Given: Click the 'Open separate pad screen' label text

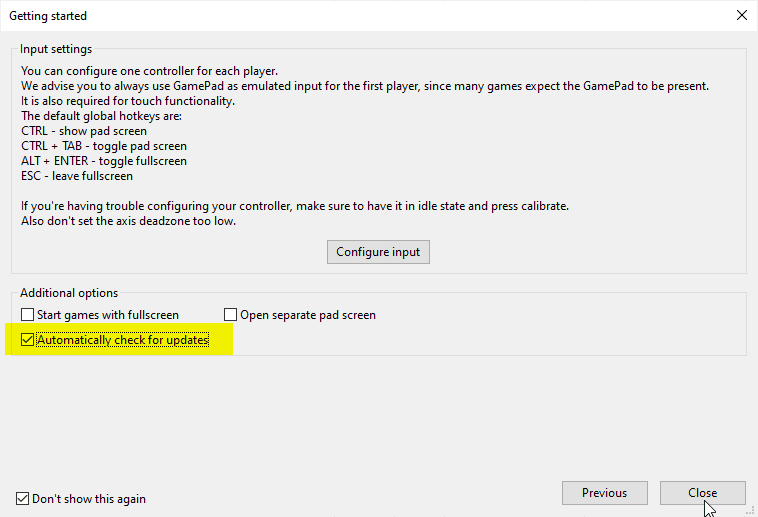Looking at the screenshot, I should (x=308, y=315).
